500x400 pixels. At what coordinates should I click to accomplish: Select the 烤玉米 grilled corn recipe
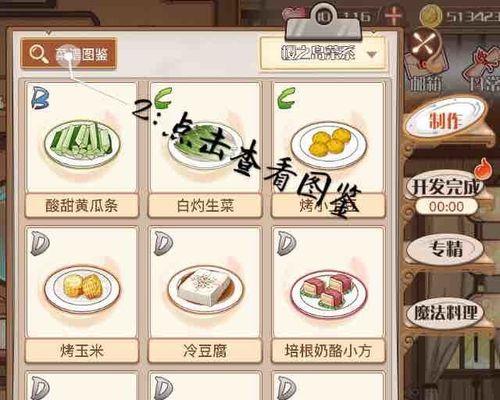pos(82,295)
